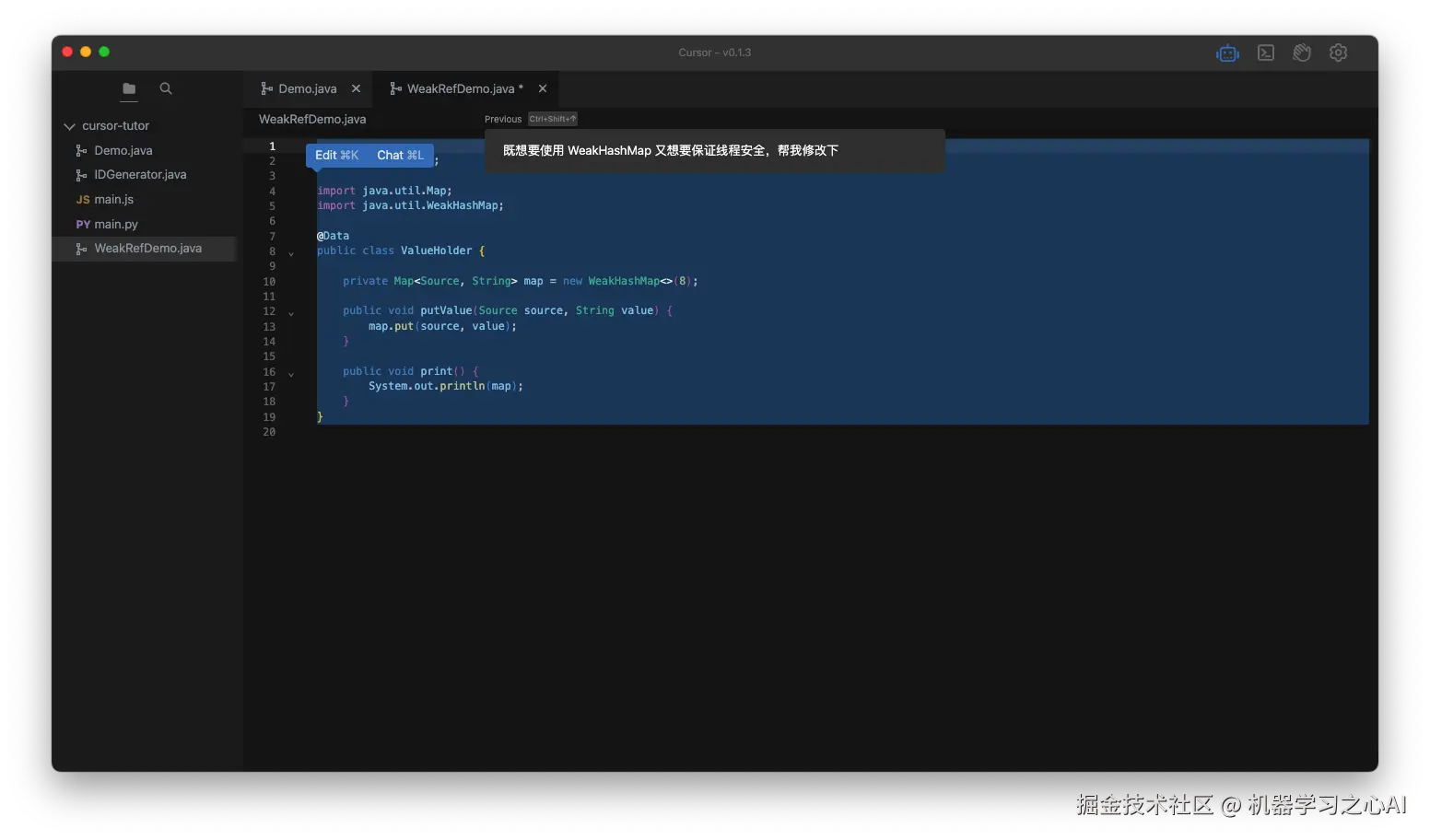Viewport: 1430px width, 840px height.
Task: Select IDGenerator.java in the file tree
Action: pyautogui.click(x=138, y=174)
